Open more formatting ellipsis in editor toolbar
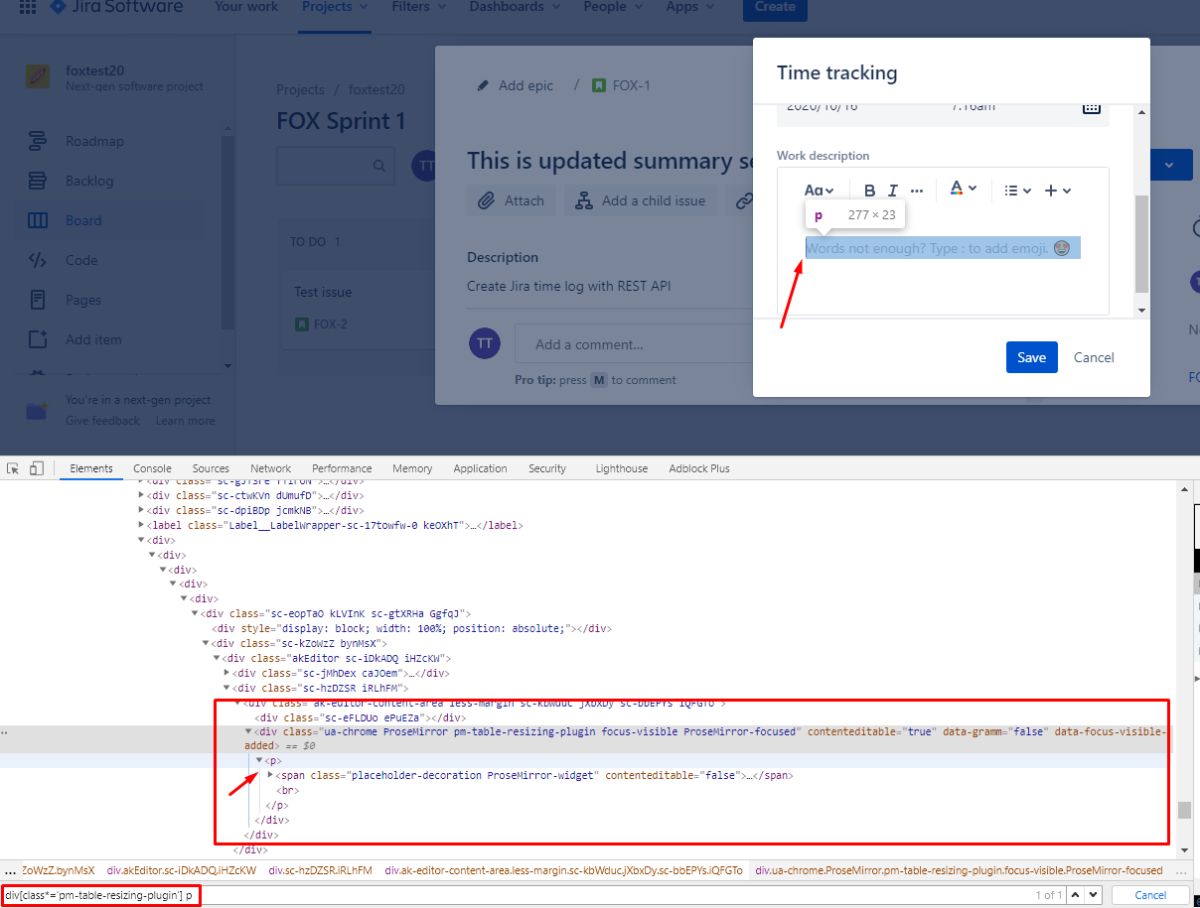The image size is (1200, 908). [x=916, y=190]
